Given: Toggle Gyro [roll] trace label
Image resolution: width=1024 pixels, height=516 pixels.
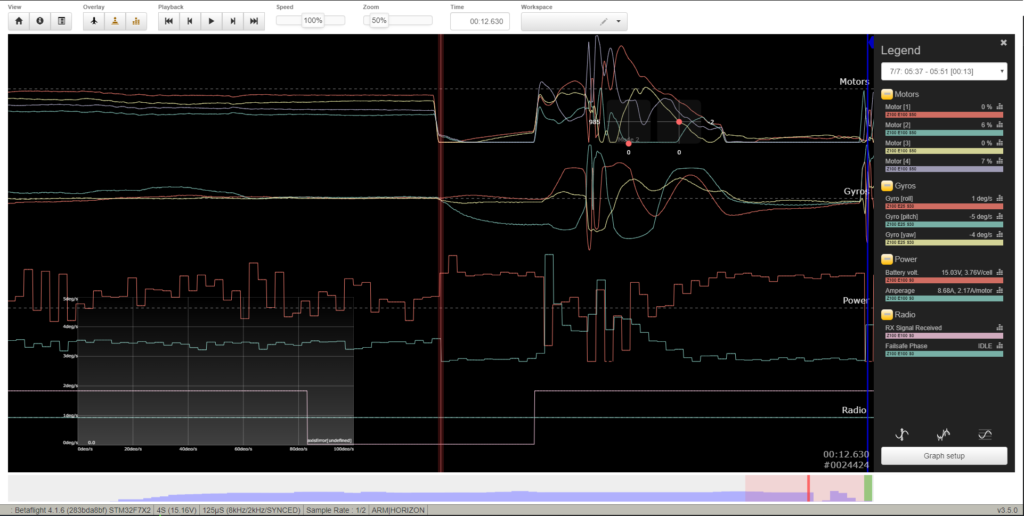Looking at the screenshot, I should click(x=899, y=198).
